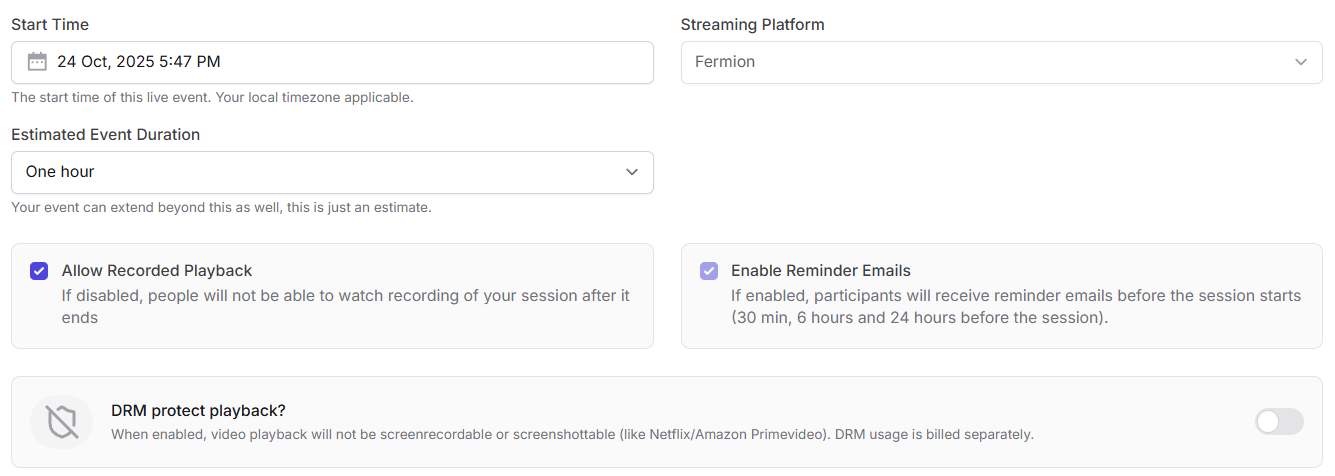
Task: Click the chevron arrow in Streaming Platform
Action: 1300,62
